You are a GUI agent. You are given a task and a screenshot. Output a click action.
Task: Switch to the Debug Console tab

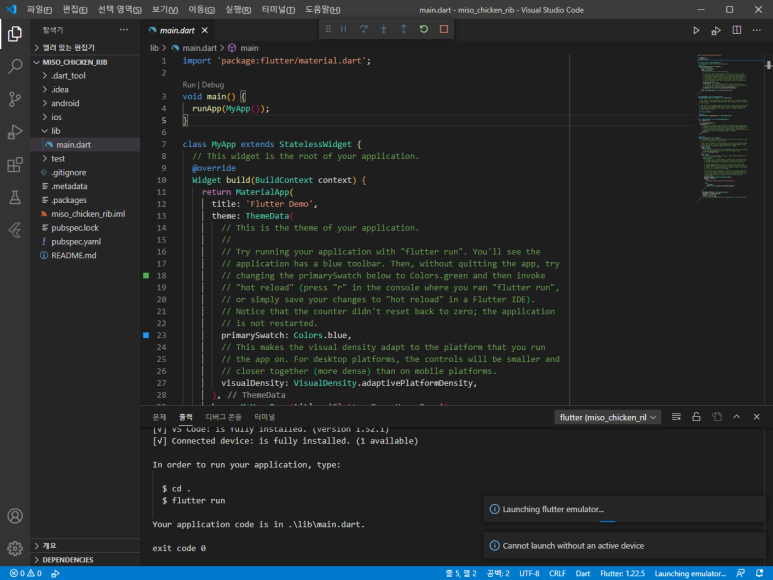pos(223,417)
